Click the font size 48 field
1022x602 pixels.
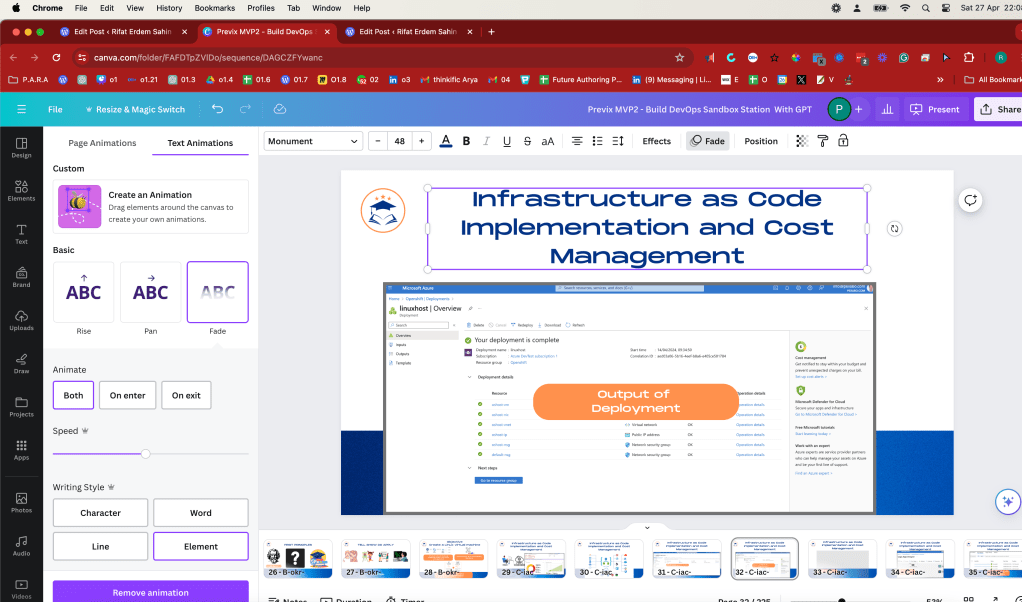coord(400,141)
